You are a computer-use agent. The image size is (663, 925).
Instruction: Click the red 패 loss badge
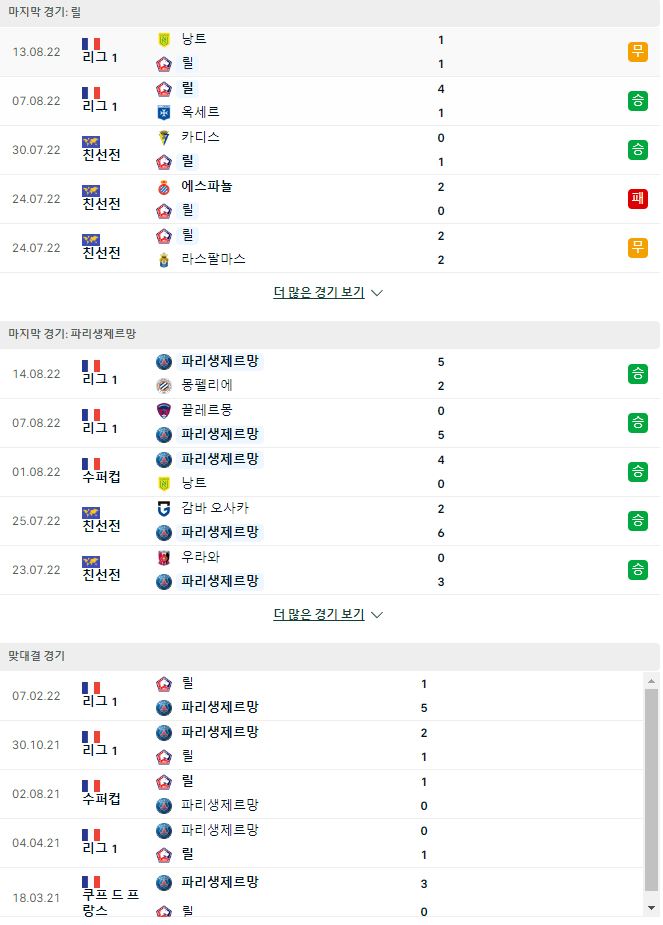click(x=638, y=199)
